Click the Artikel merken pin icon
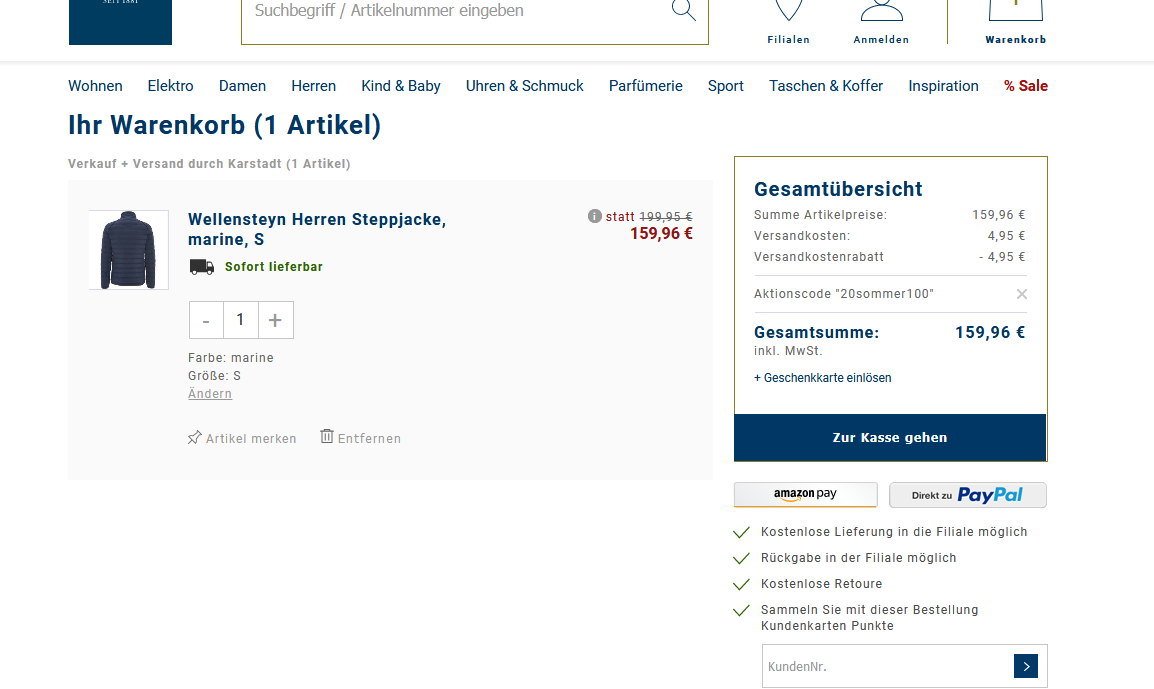The height and width of the screenshot is (689, 1154). 195,438
